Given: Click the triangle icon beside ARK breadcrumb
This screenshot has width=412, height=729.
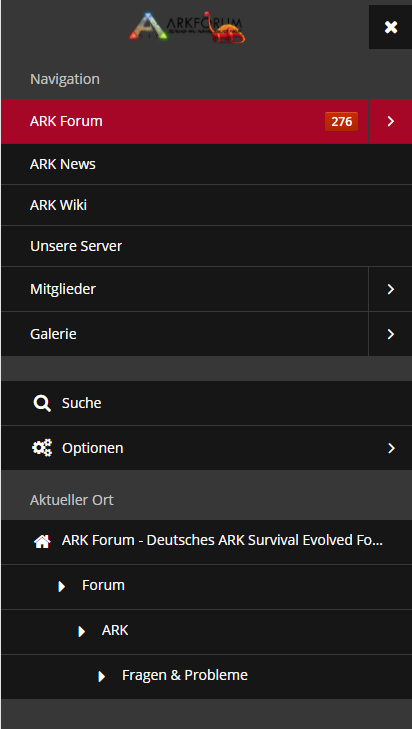Looking at the screenshot, I should coord(82,631).
